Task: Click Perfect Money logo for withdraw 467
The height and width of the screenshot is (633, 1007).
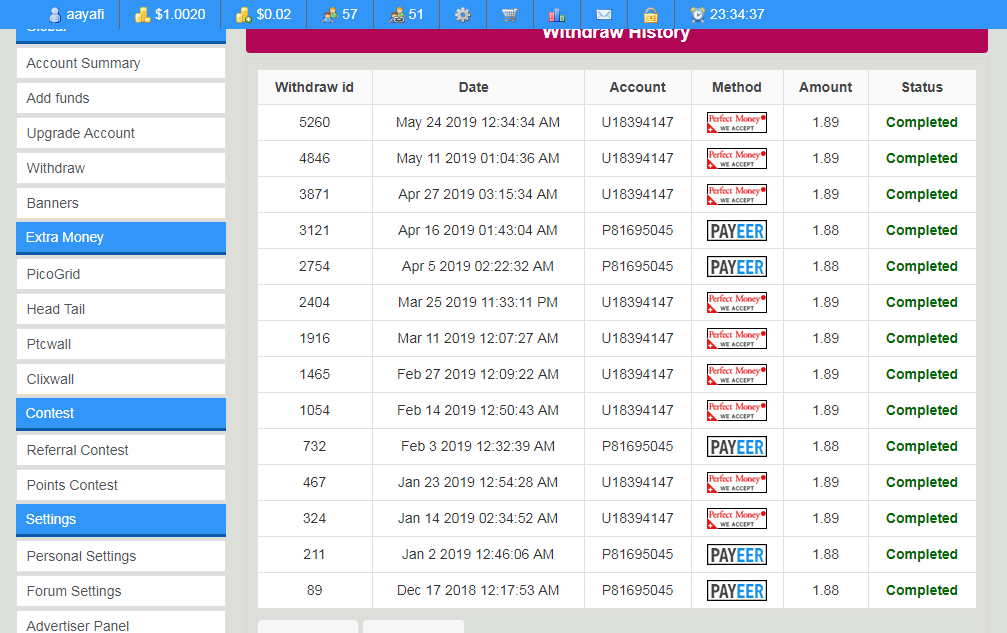Action: 737,482
